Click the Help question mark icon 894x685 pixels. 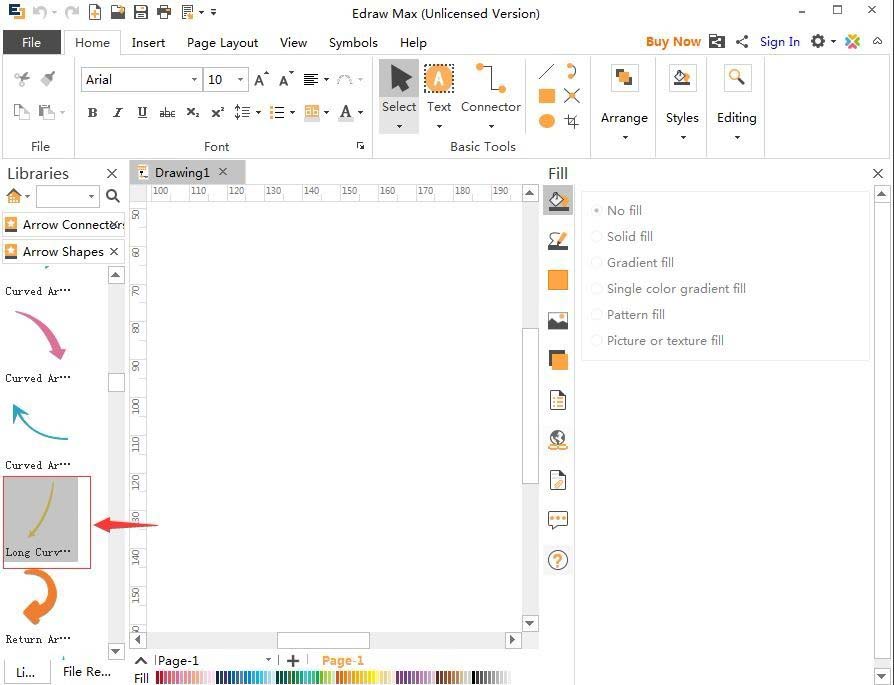coord(558,560)
